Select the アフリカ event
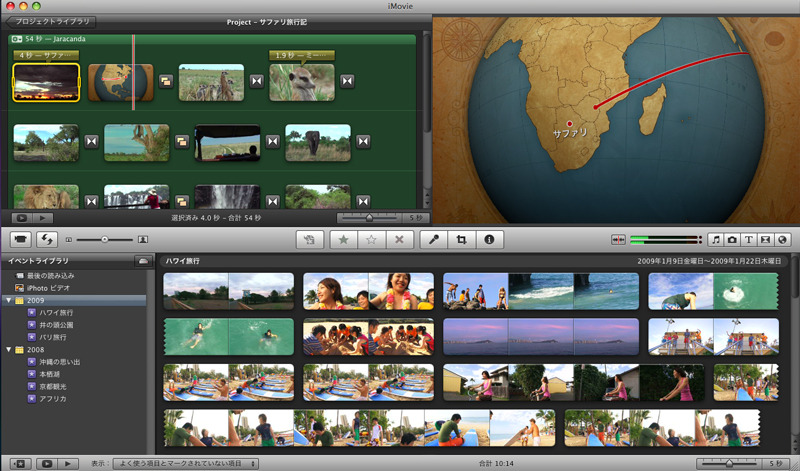The image size is (800, 471). [53, 399]
